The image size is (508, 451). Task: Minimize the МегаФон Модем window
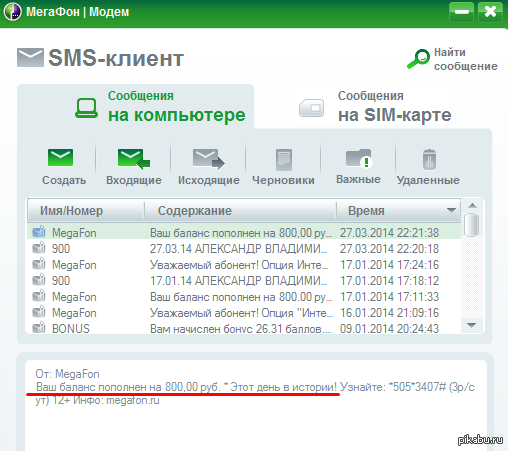point(461,12)
